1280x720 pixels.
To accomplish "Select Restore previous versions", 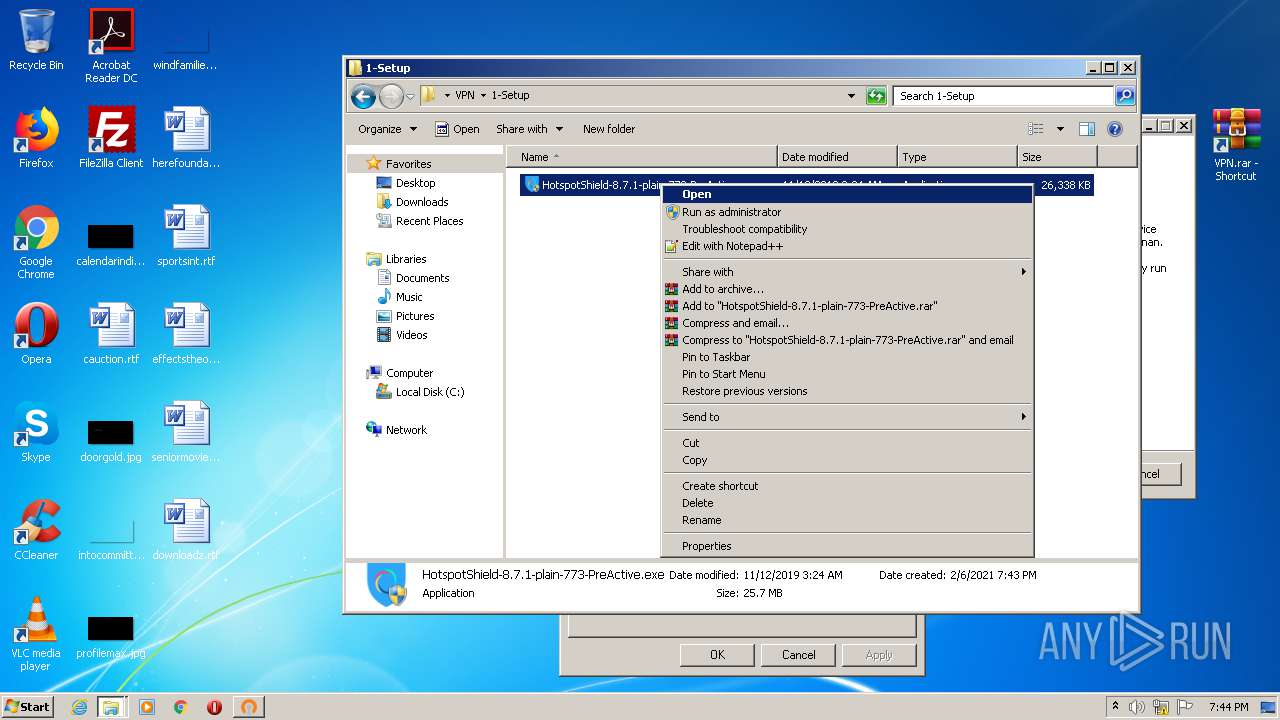I will tap(847, 391).
